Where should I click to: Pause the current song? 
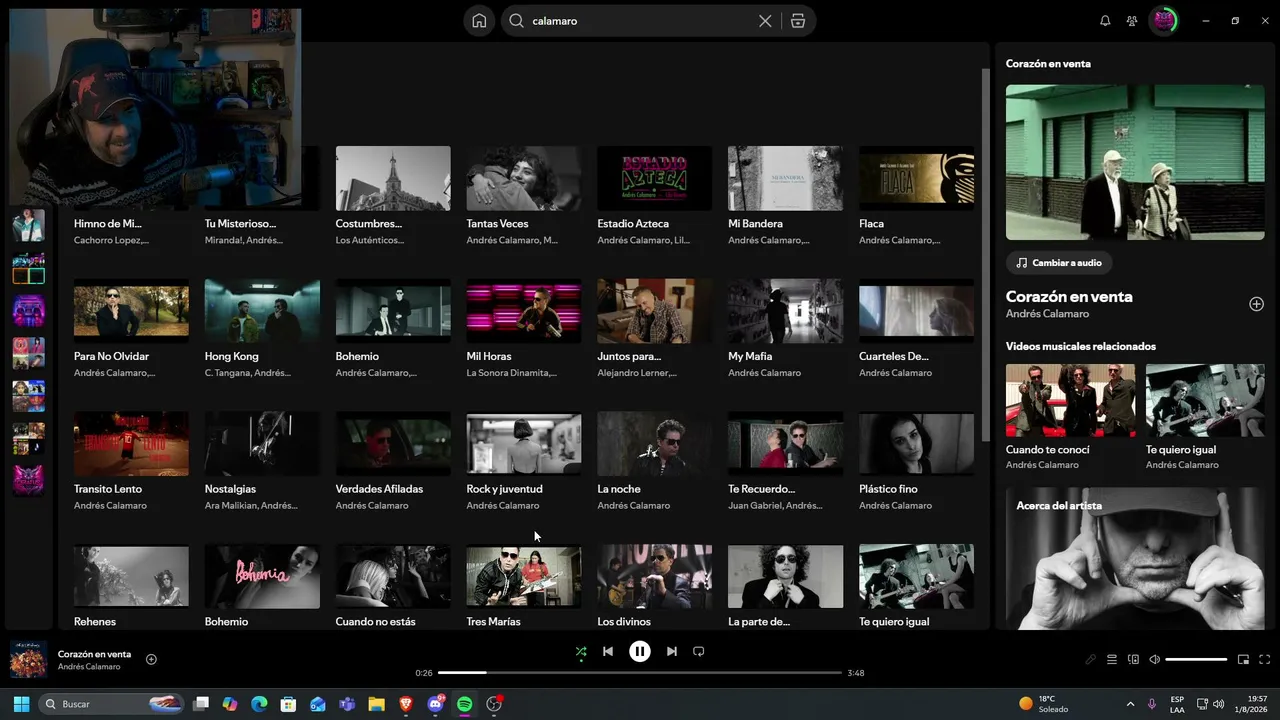(x=640, y=651)
